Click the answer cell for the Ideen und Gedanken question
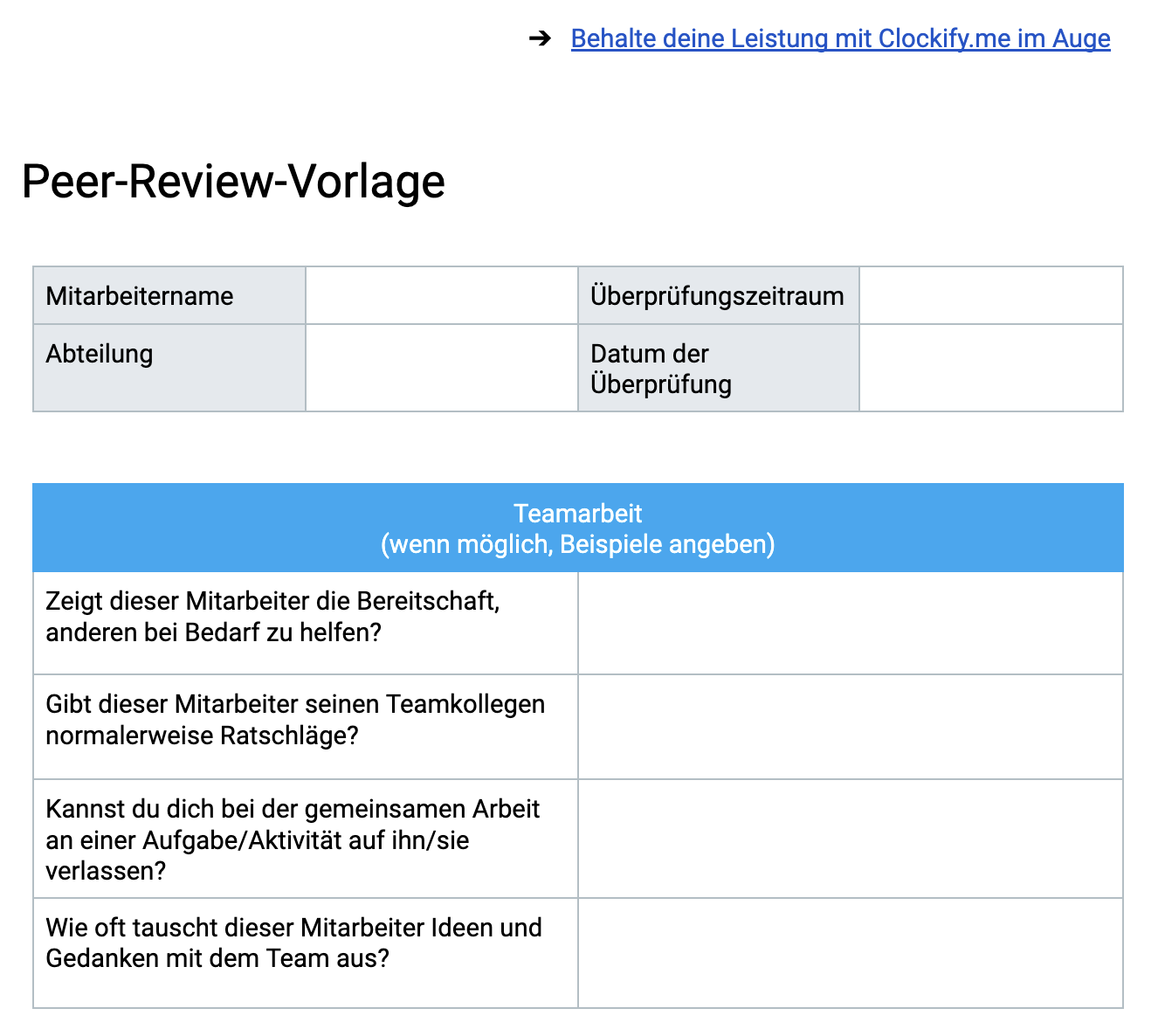Viewport: 1158px width, 1036px height. 851,953
